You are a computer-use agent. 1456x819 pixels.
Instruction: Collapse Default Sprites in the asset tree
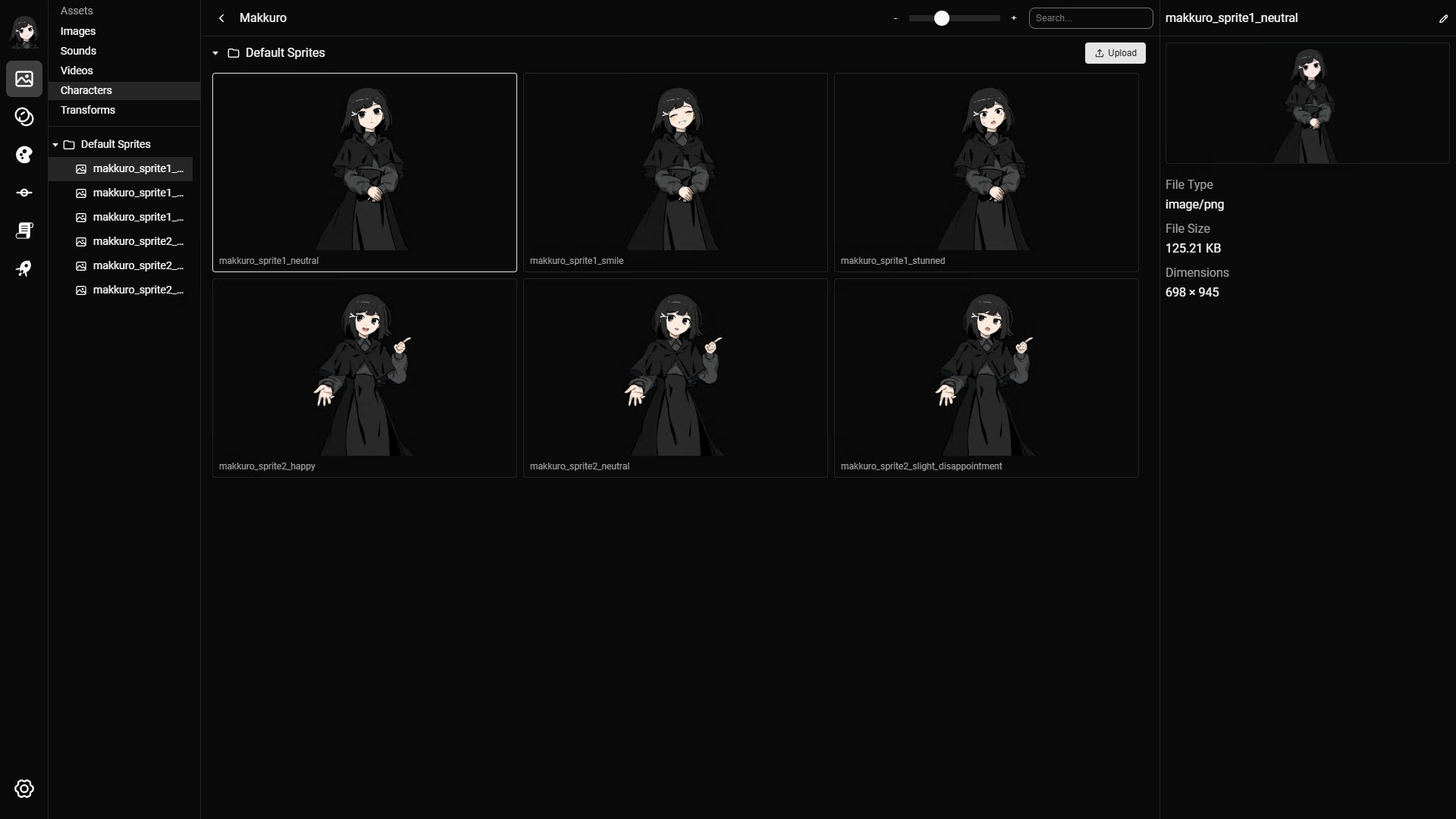[x=55, y=144]
